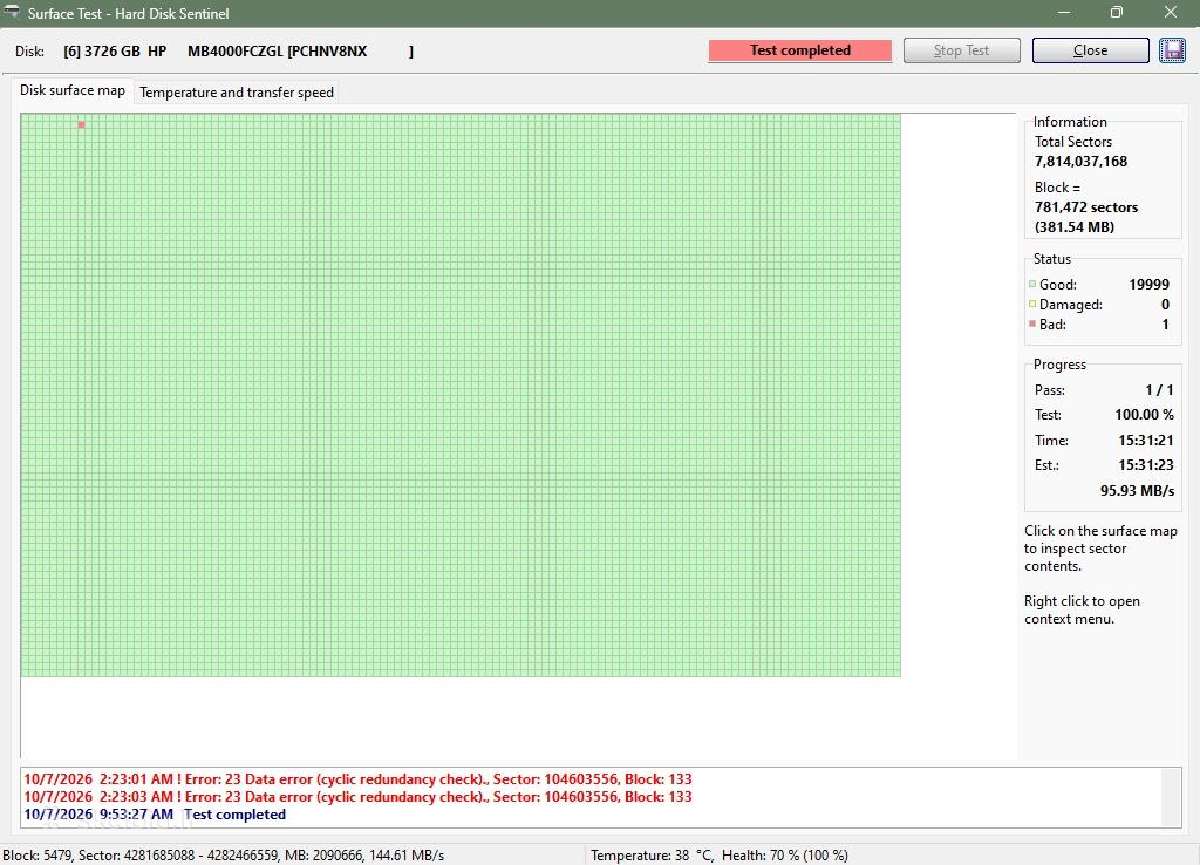Image resolution: width=1200 pixels, height=865 pixels.
Task: Click the Block: 5479 status bar entry
Action: (x=37, y=856)
